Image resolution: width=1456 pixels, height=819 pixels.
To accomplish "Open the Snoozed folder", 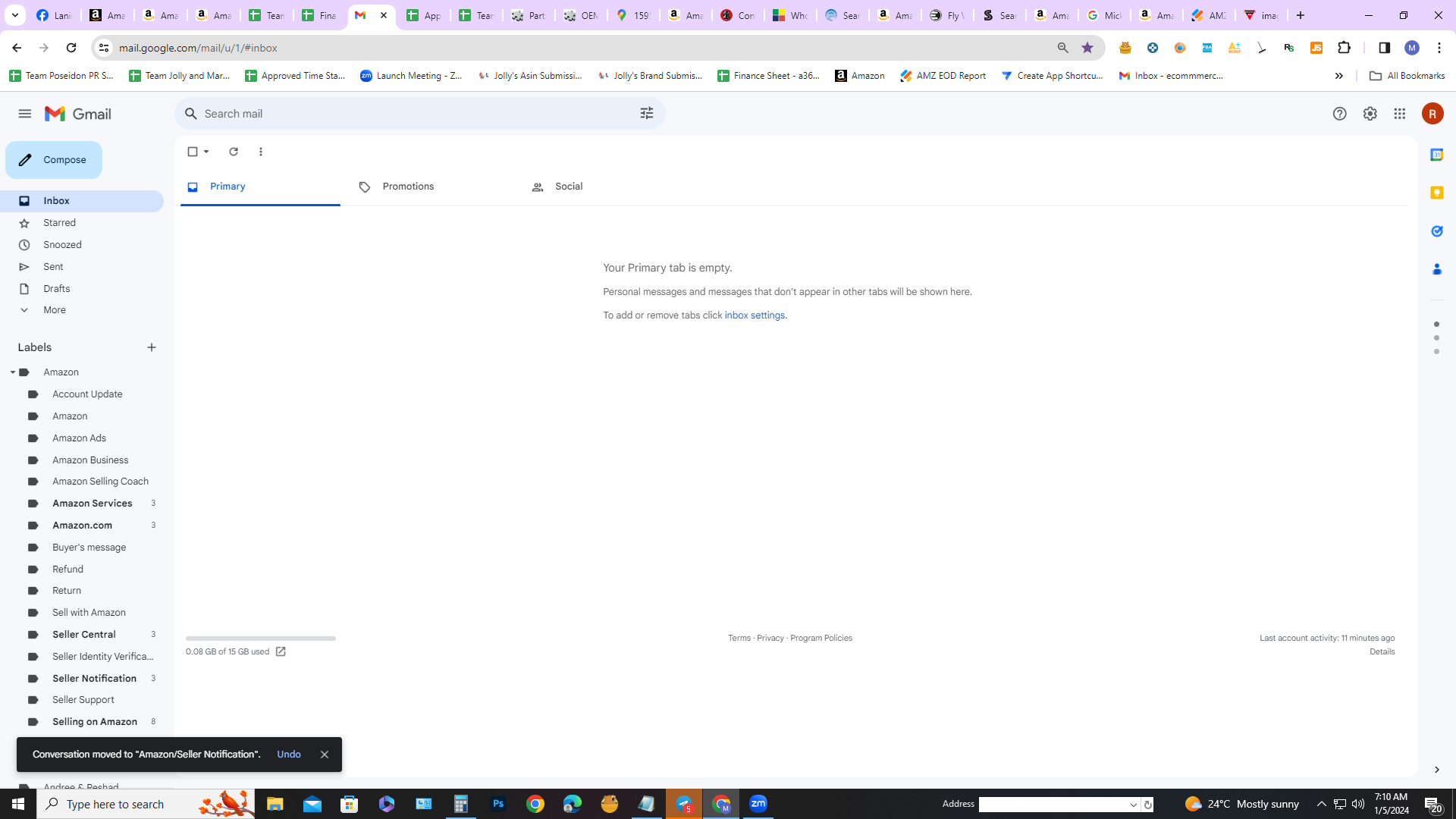I will pyautogui.click(x=82, y=245).
